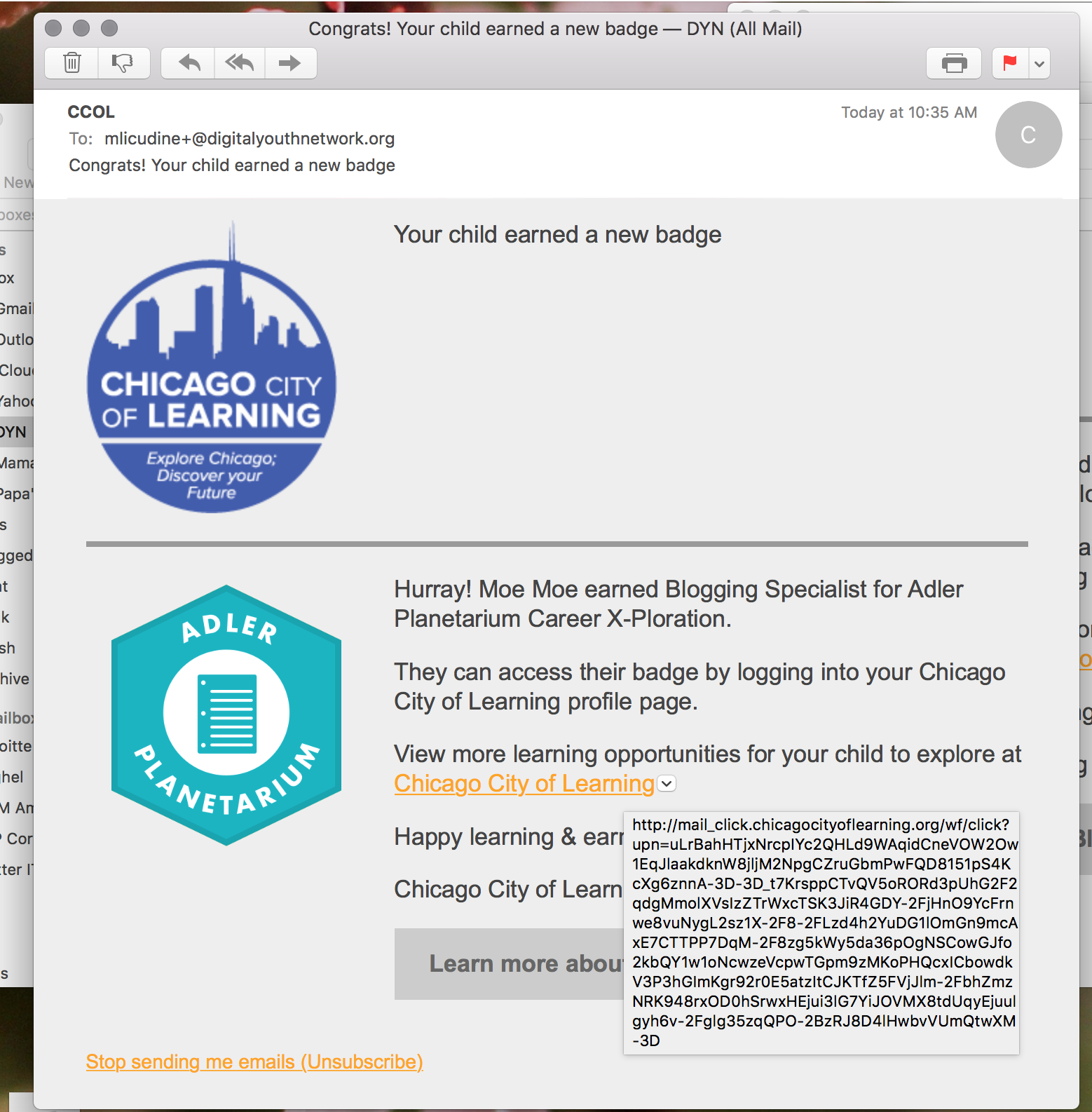This screenshot has width=1092, height=1112.
Task: Delete this message with the trash icon
Action: pos(71,63)
